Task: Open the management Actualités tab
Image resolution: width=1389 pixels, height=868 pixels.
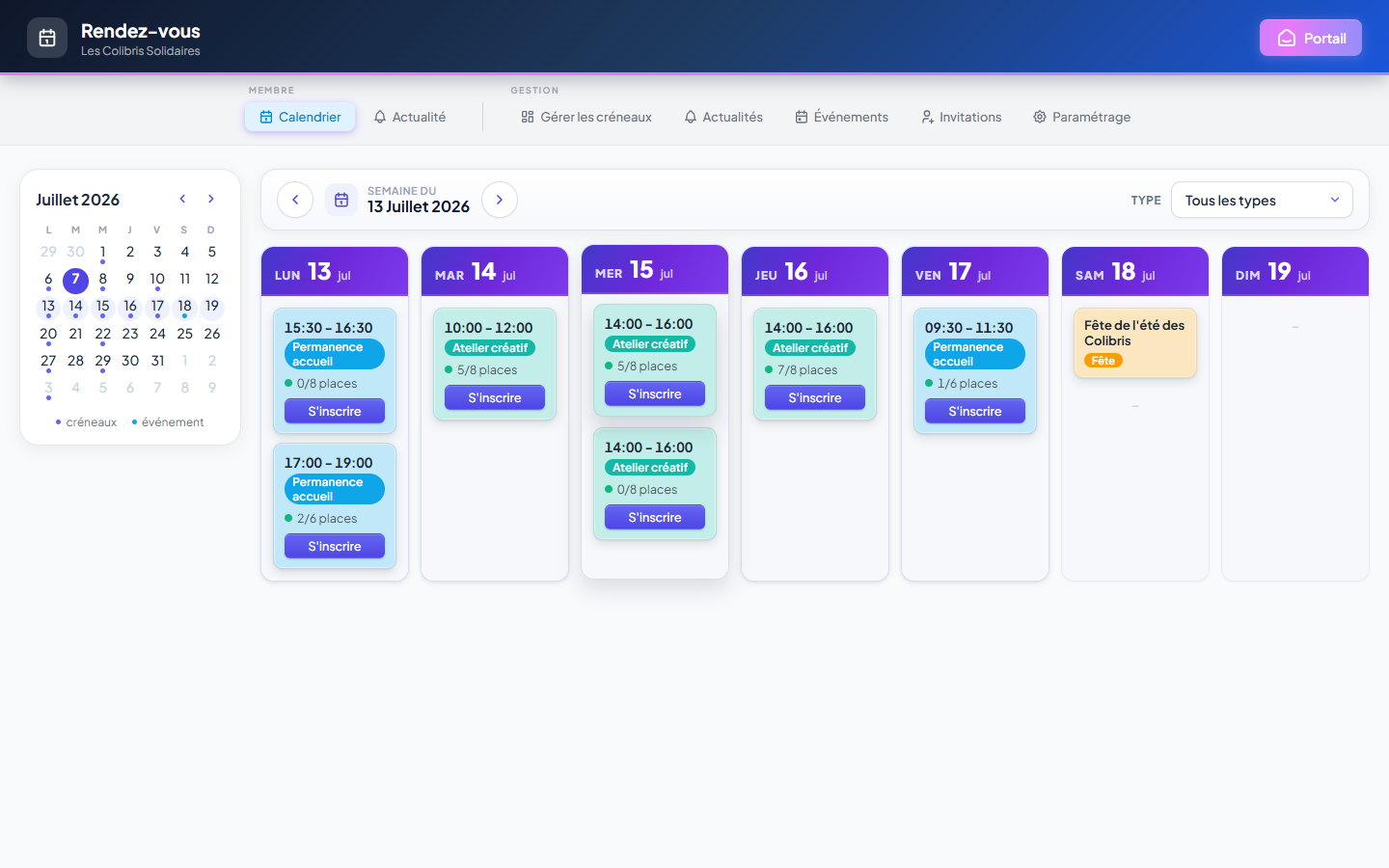Action: [x=723, y=117]
